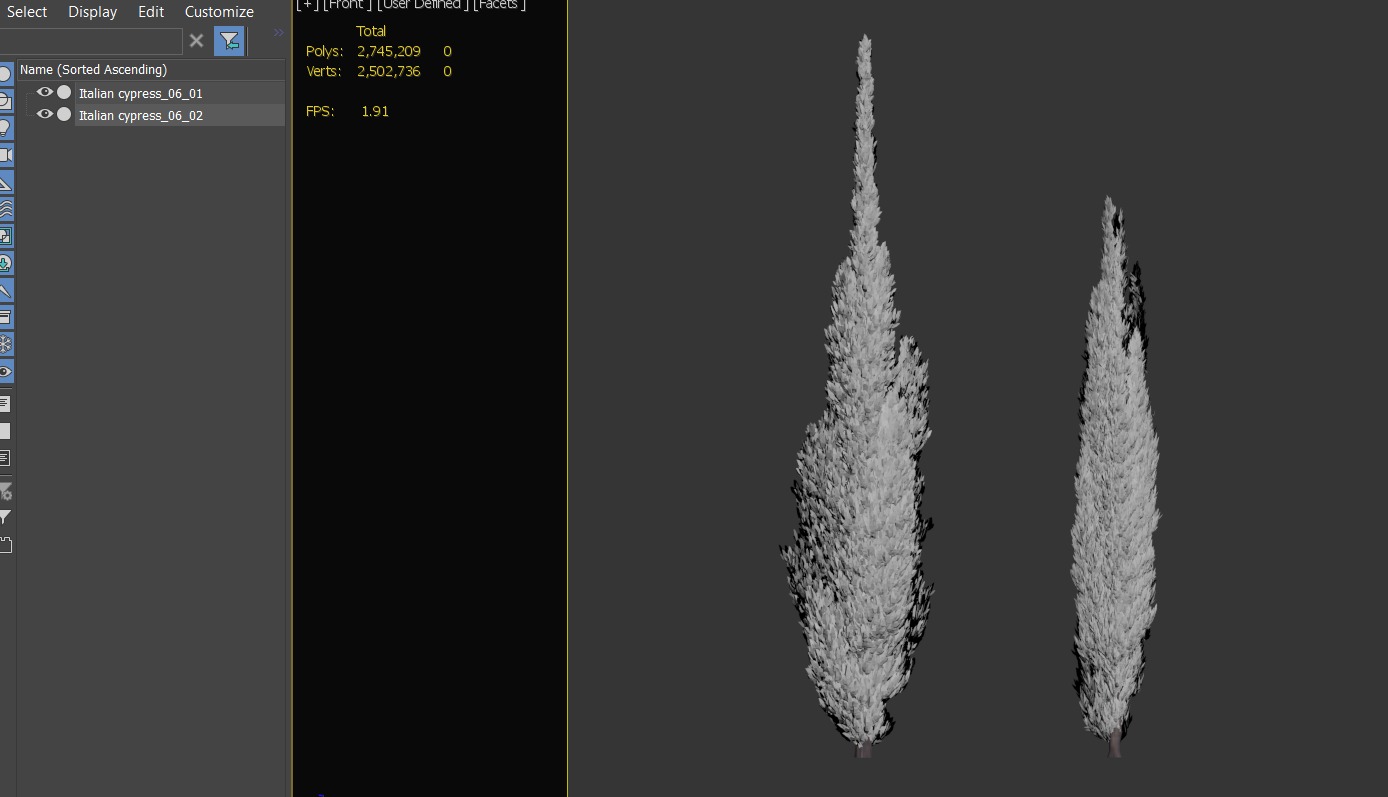Hide Italian cypress_06_02 with its eye icon
Screen dimensions: 1388x797
click(x=44, y=114)
